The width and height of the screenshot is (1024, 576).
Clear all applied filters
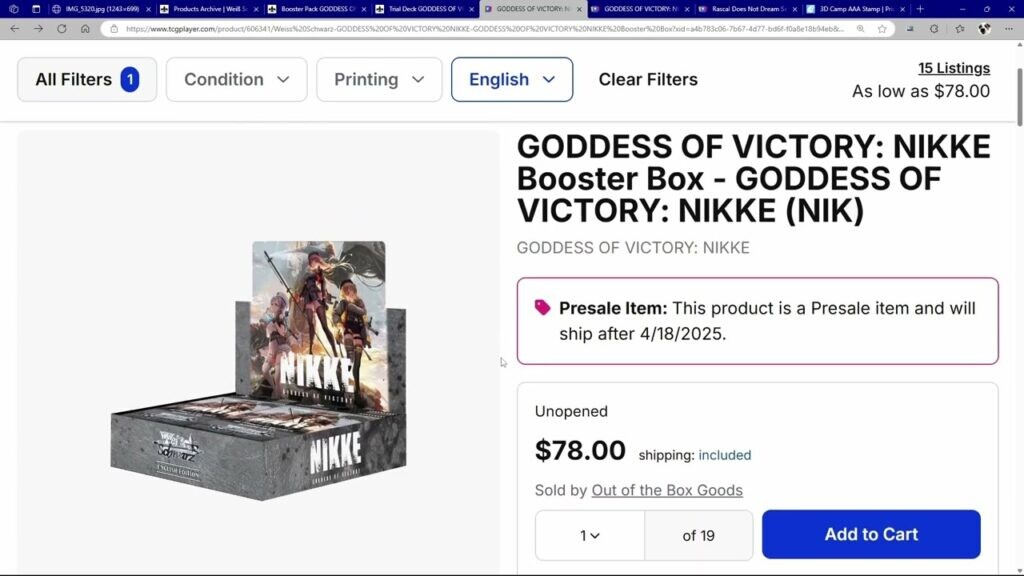[x=648, y=80]
